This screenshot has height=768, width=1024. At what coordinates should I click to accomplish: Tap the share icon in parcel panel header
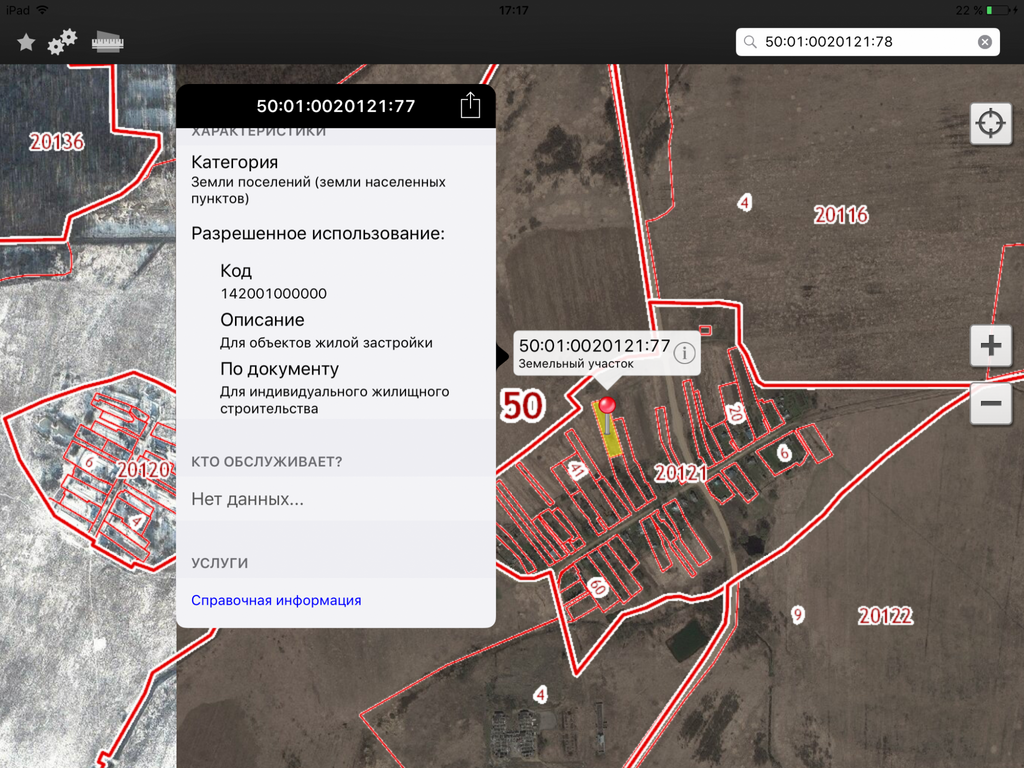(470, 106)
